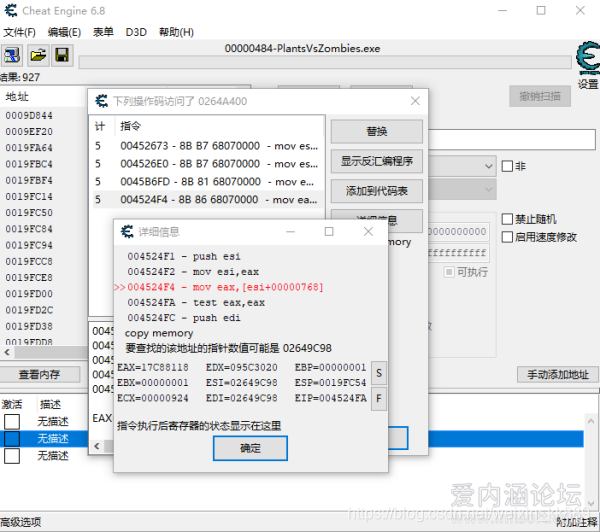
Task: Click the 查看内存 button
Action: 39,374
